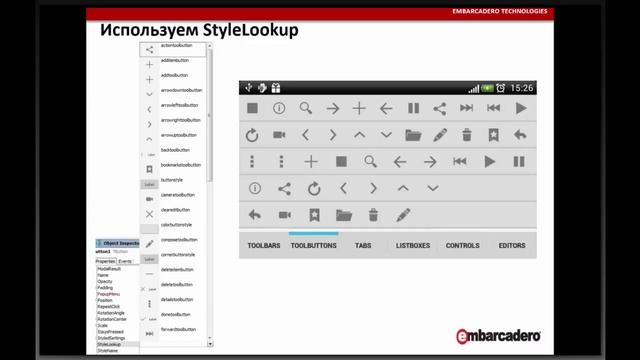Tap the first vertical three-dots details icon

click(x=252, y=162)
